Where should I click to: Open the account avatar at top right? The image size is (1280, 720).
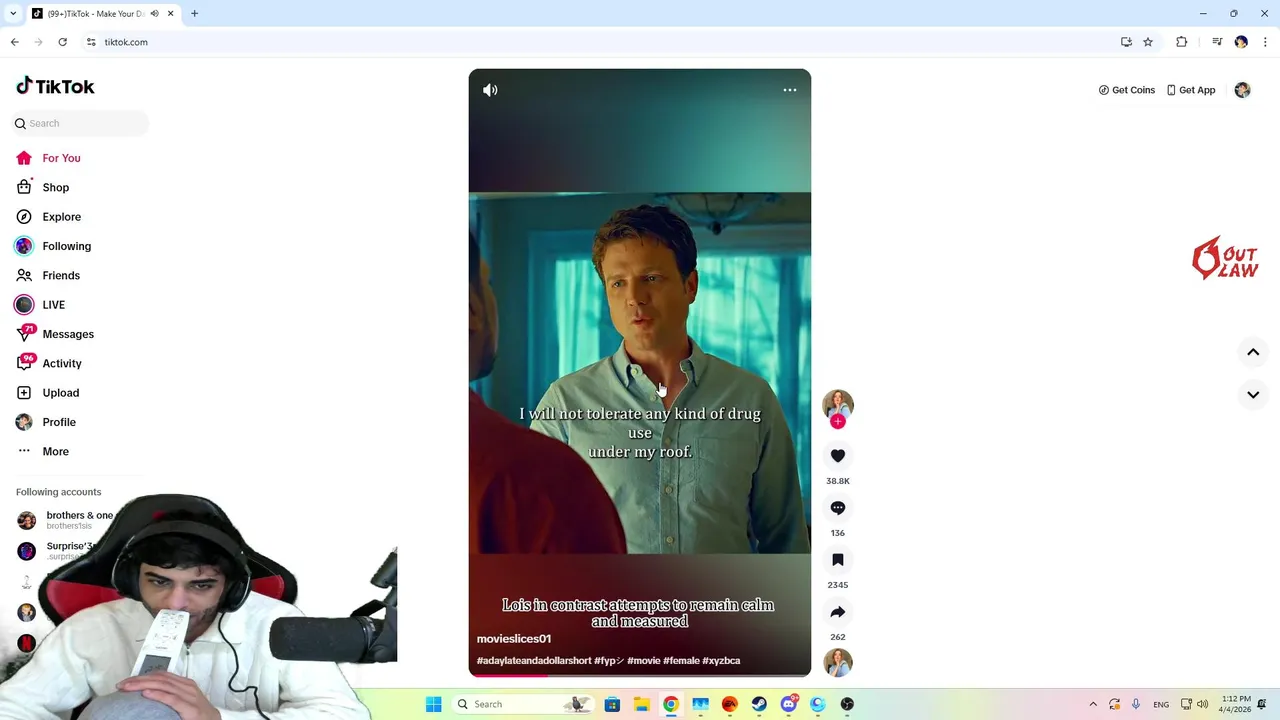(1242, 90)
